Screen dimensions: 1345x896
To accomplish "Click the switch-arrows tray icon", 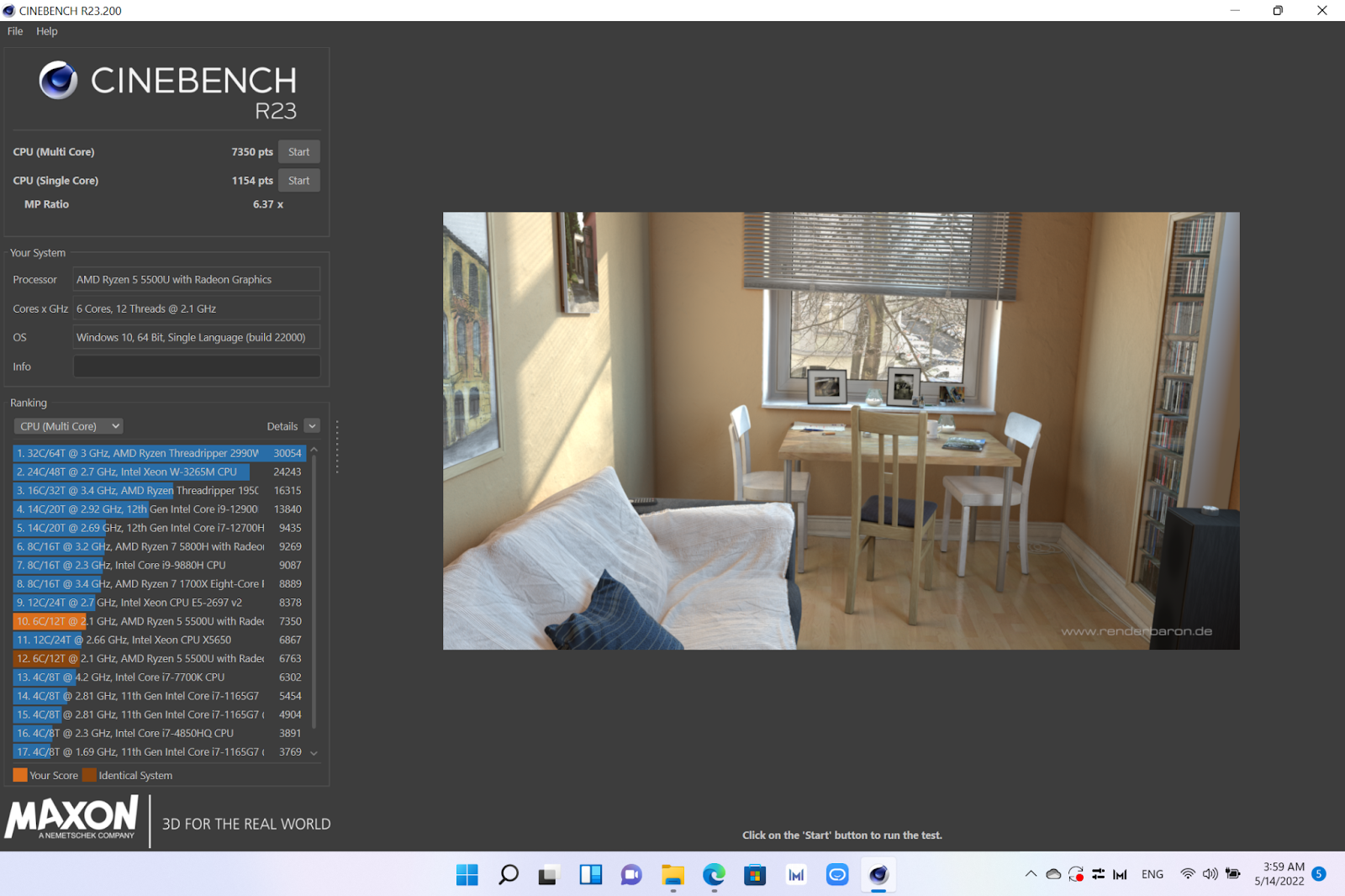I will (x=1098, y=874).
